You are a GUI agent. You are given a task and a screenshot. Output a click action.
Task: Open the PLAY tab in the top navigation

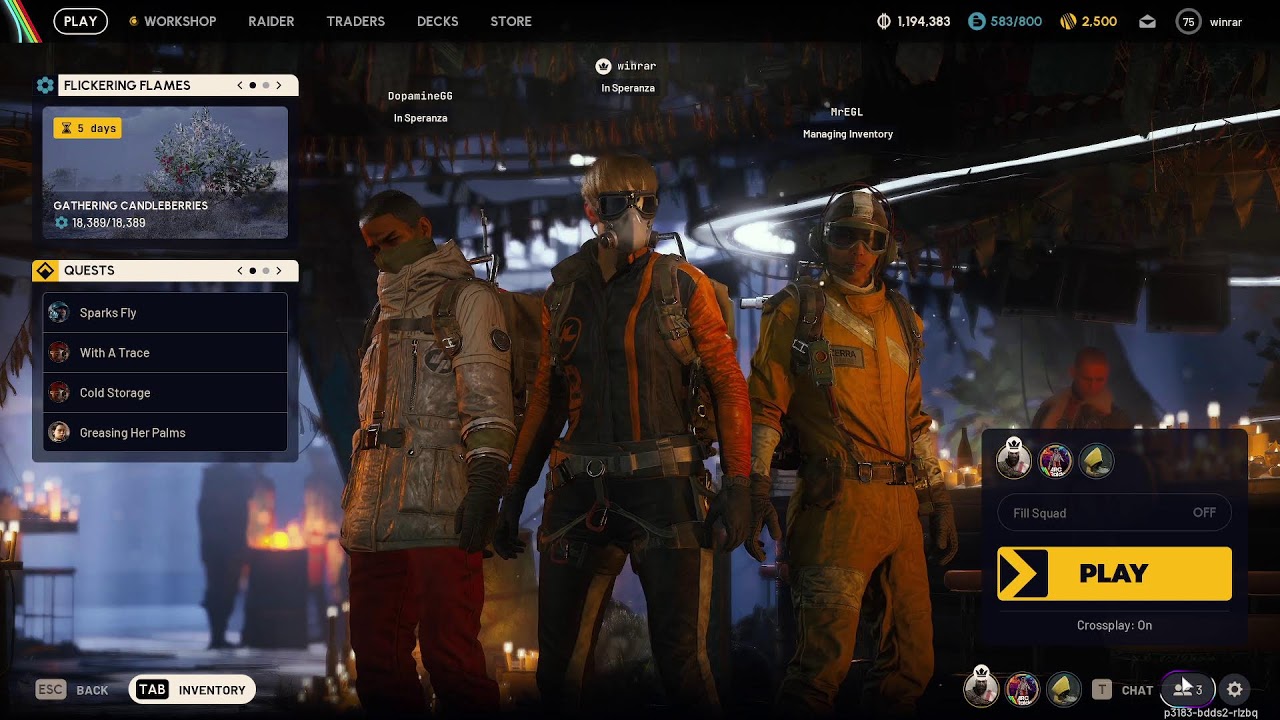[x=80, y=21]
